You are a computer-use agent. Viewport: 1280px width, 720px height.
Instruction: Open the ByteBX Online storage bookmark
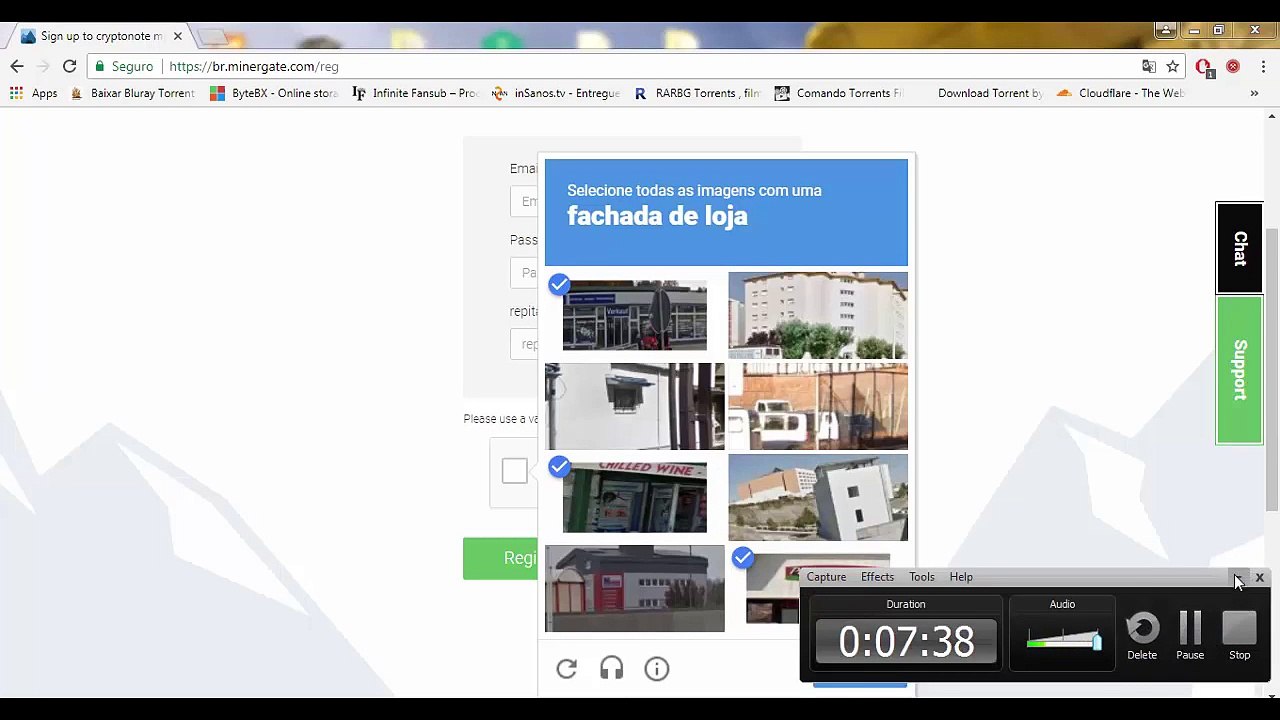pyautogui.click(x=275, y=93)
